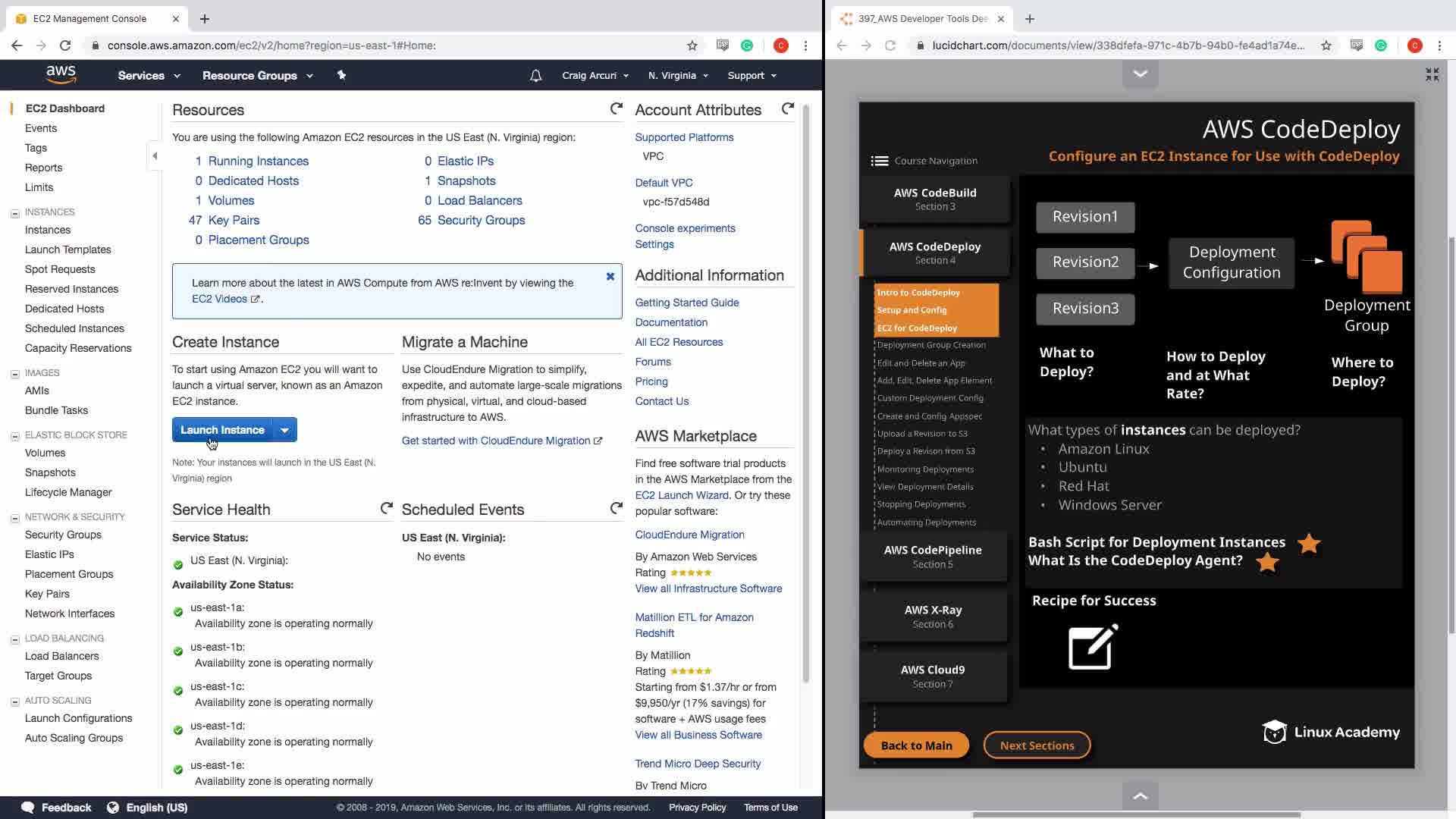
Task: Open the notifications bell icon
Action: [535, 75]
